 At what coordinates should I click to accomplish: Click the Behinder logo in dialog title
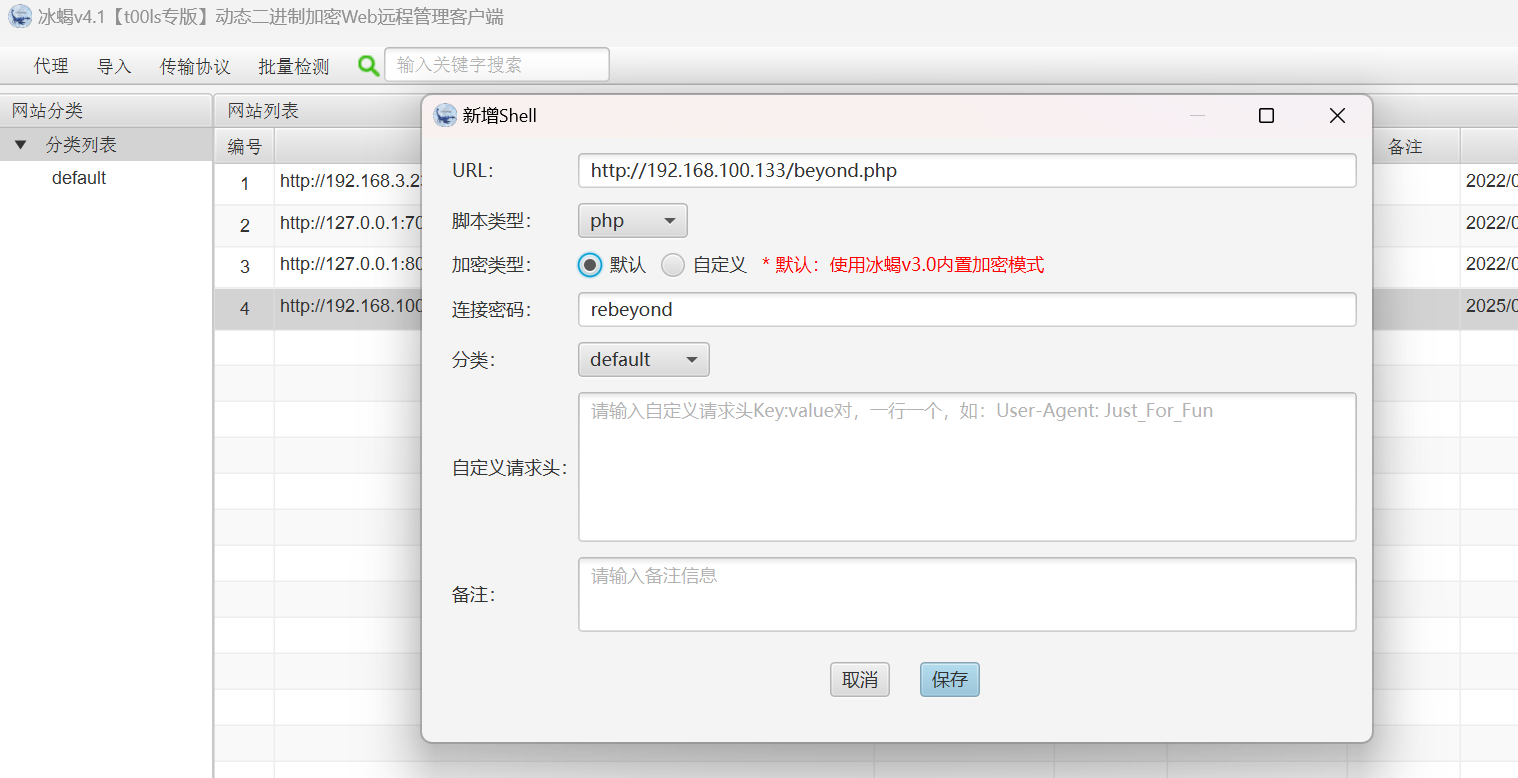[x=445, y=115]
